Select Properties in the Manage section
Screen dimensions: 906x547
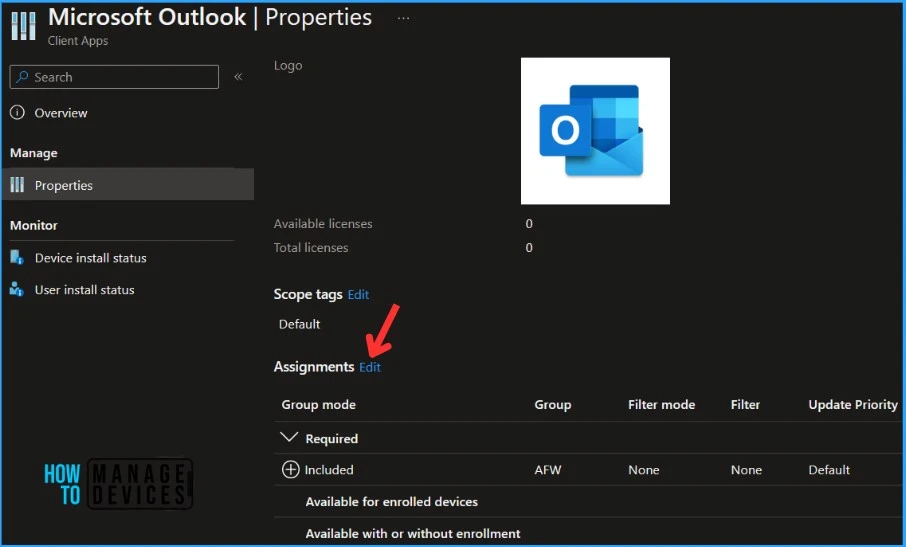click(128, 185)
